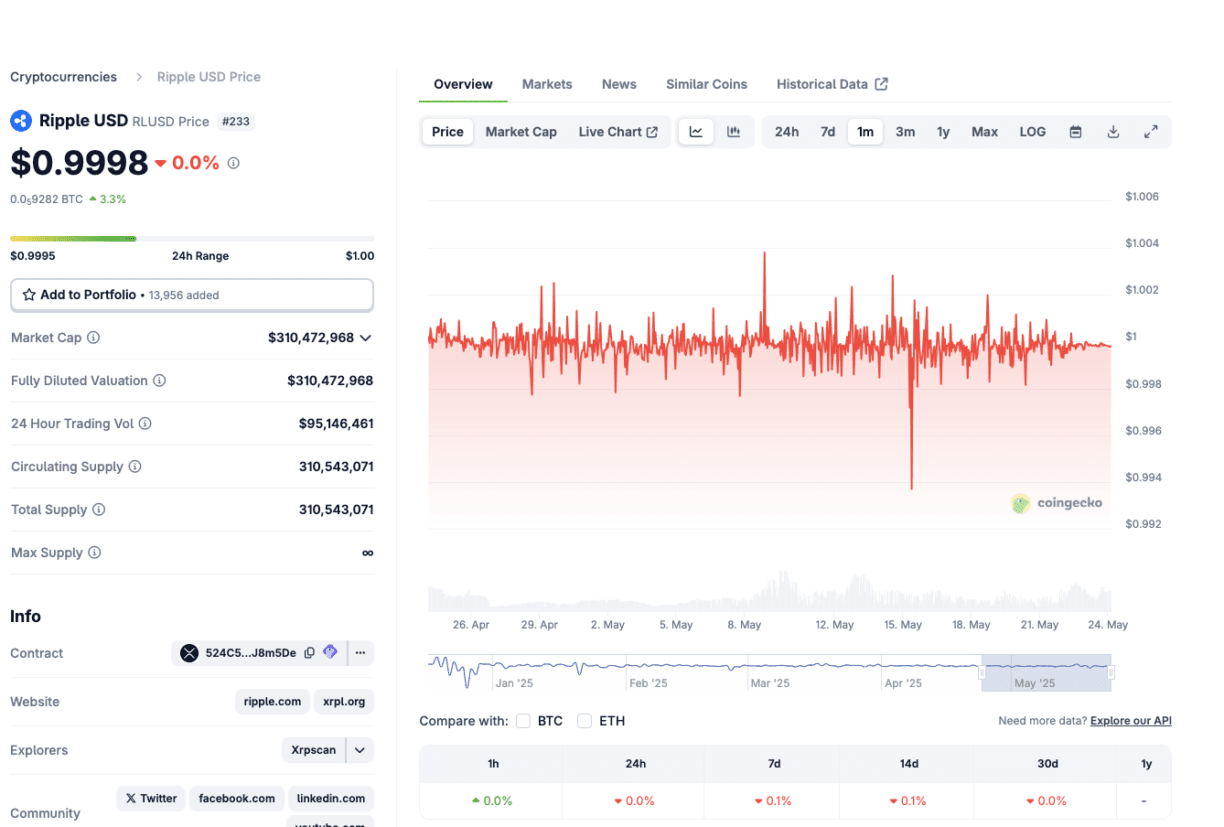Set chart range to 24h
The height and width of the screenshot is (827, 1224).
(787, 132)
